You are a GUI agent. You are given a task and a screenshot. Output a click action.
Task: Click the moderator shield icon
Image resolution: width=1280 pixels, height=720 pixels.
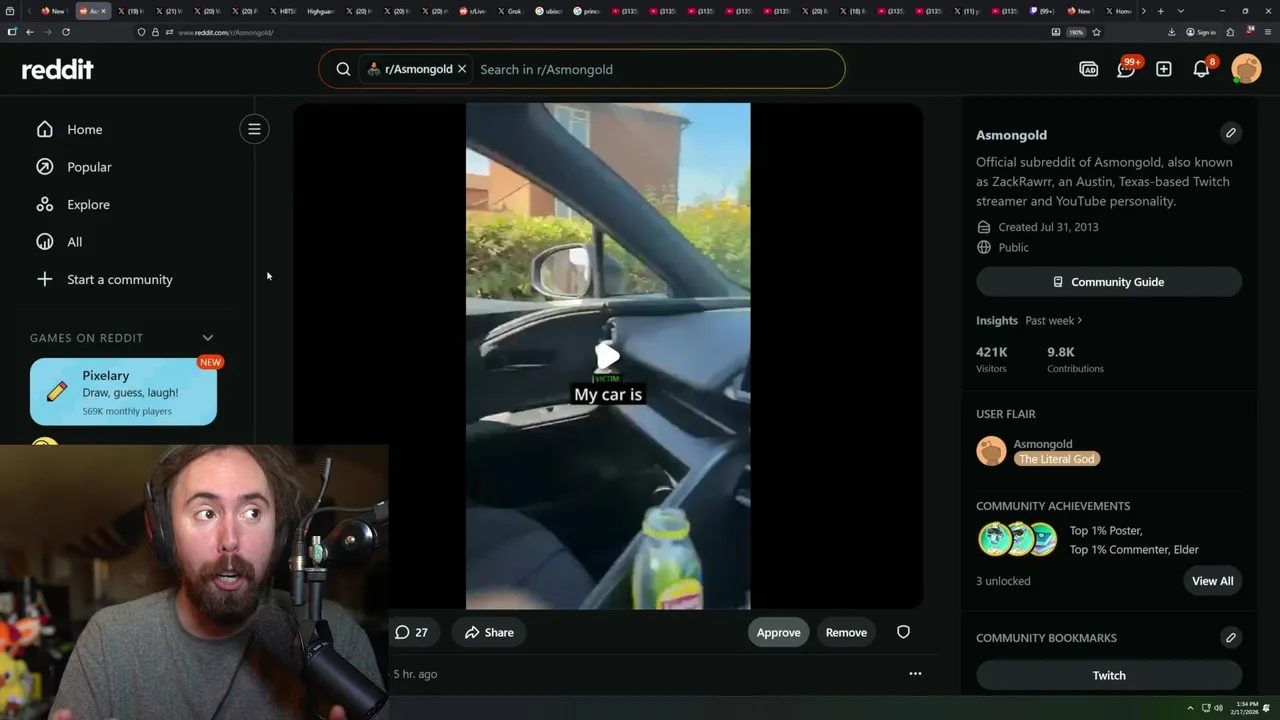pos(903,632)
